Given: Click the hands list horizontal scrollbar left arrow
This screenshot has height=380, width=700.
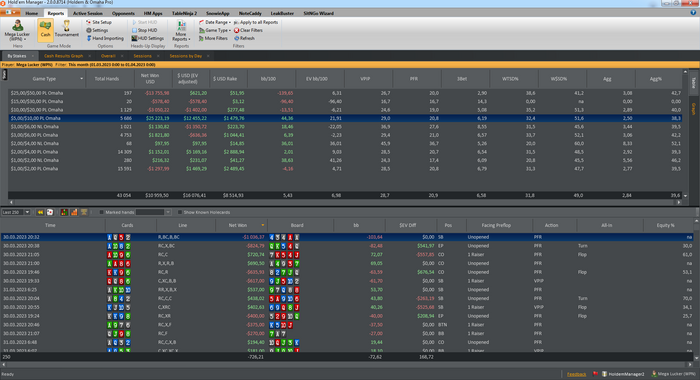Looking at the screenshot, I should (x=4, y=365).
